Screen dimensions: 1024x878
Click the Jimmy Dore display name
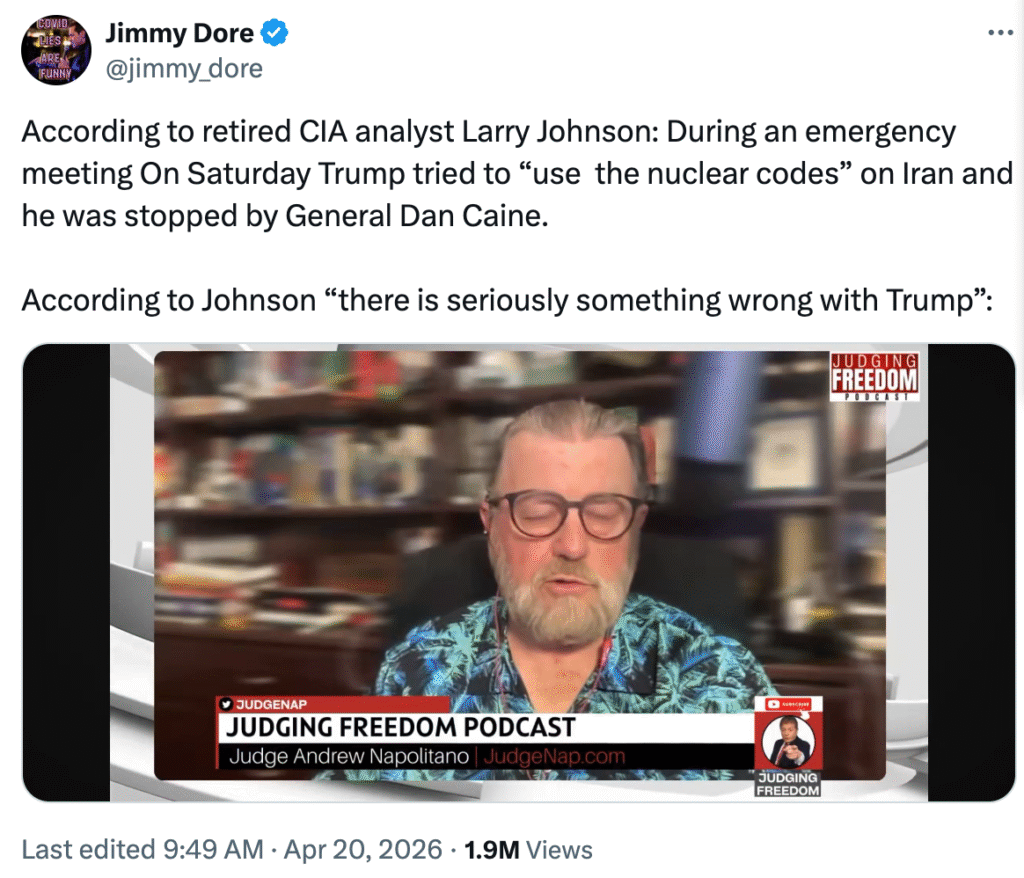click(180, 33)
